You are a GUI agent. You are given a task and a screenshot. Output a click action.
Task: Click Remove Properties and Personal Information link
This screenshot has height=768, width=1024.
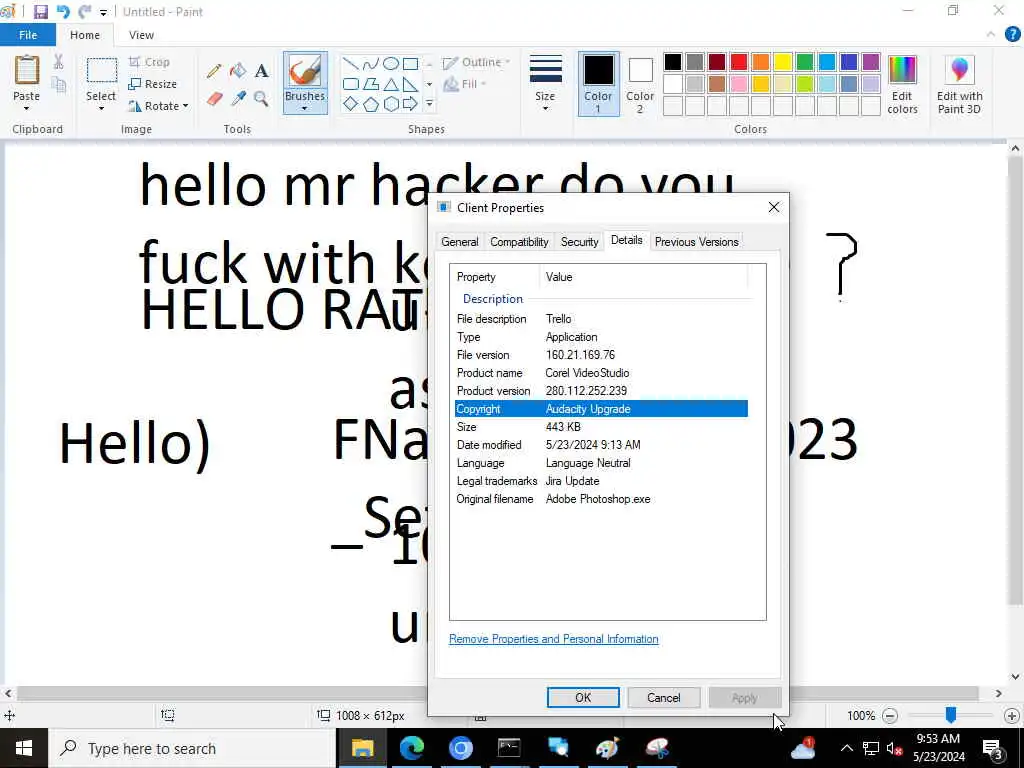click(x=554, y=639)
